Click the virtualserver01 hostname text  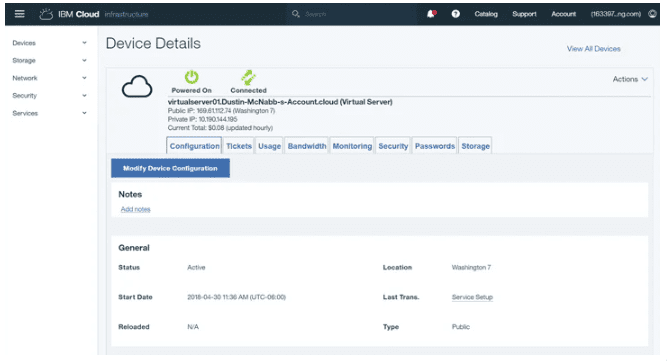pyautogui.click(x=280, y=102)
